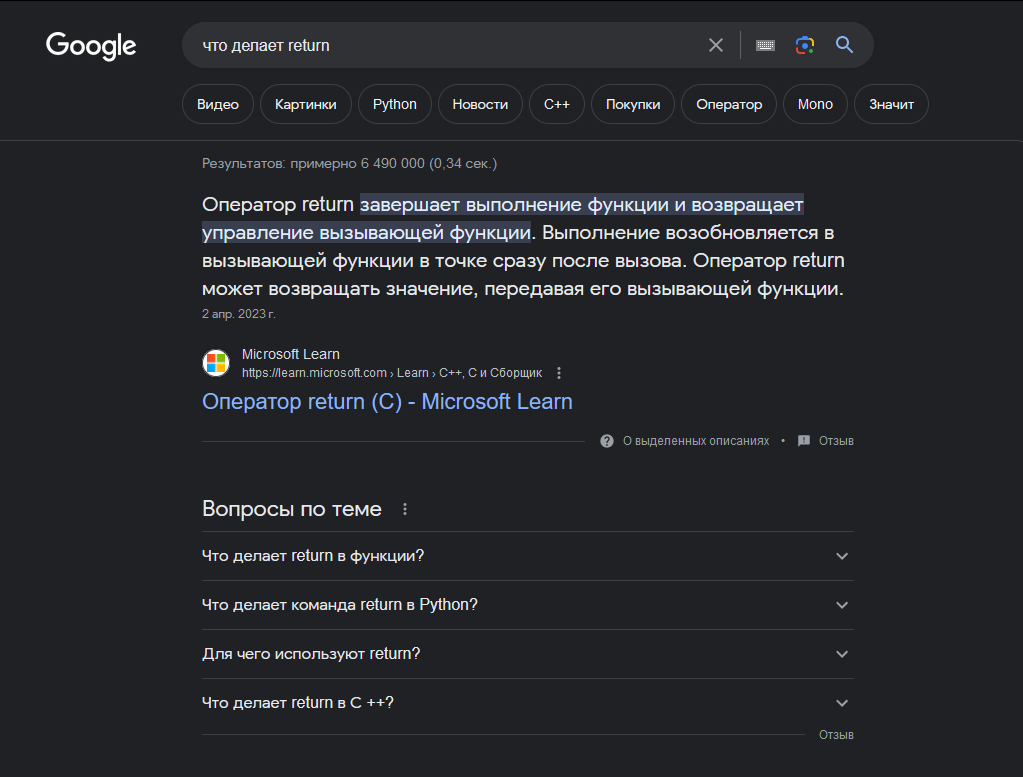The width and height of the screenshot is (1023, 777).
Task: Expand question "Что делает return в функции?"
Action: click(x=528, y=556)
